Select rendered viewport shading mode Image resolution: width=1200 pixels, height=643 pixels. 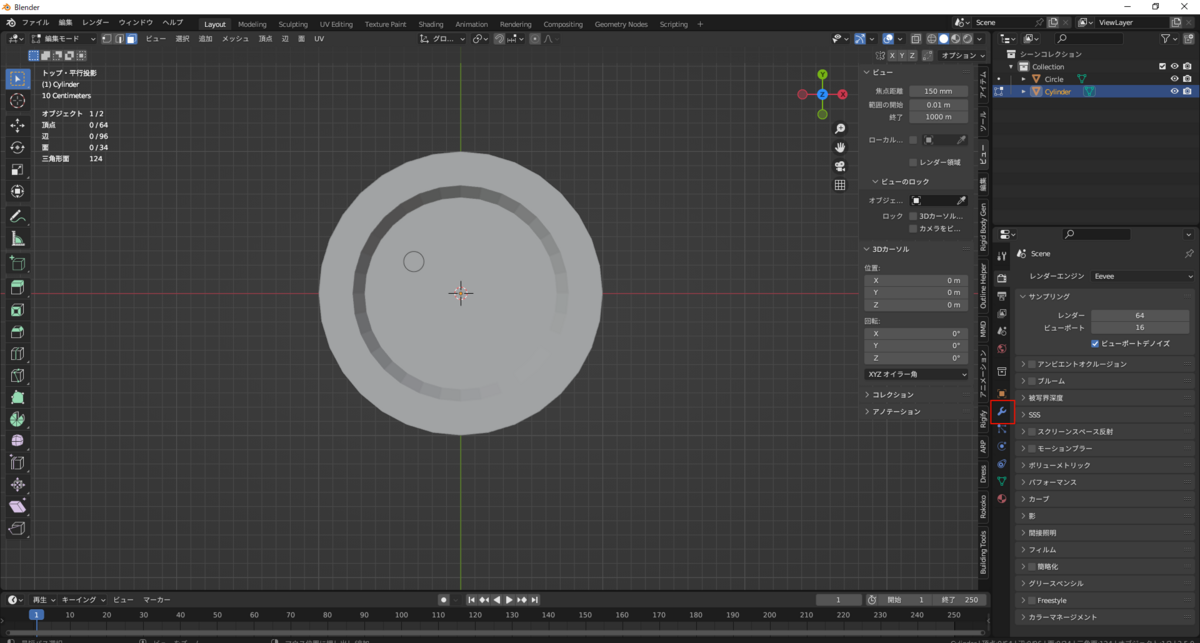coord(968,38)
